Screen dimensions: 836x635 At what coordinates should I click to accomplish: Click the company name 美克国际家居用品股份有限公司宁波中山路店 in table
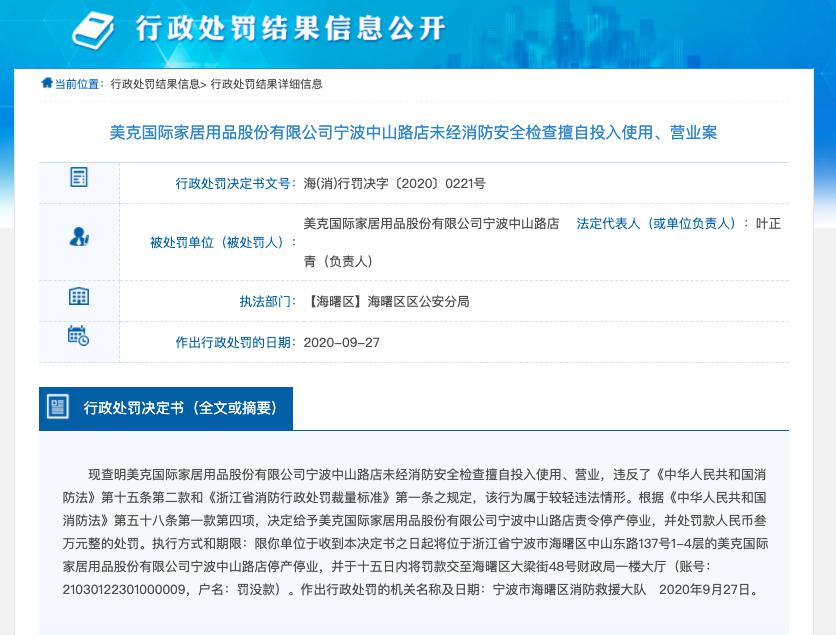pyautogui.click(x=431, y=223)
